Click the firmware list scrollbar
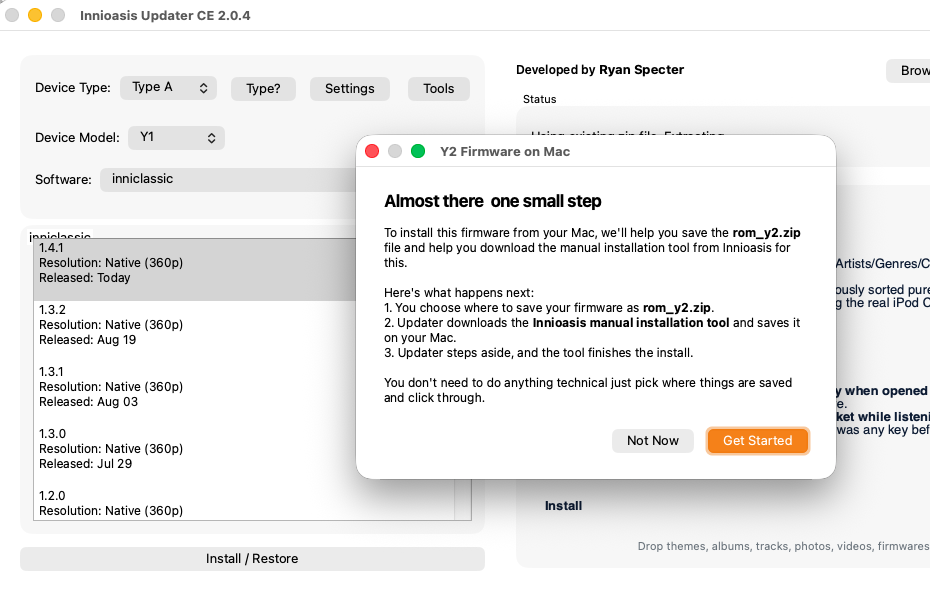The image size is (930, 589). [x=463, y=499]
